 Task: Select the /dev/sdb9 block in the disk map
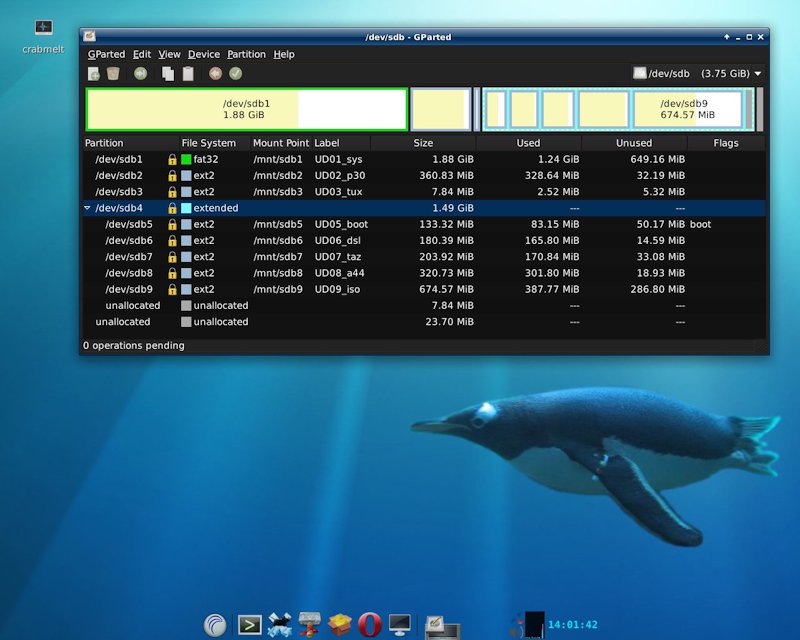pyautogui.click(x=687, y=109)
